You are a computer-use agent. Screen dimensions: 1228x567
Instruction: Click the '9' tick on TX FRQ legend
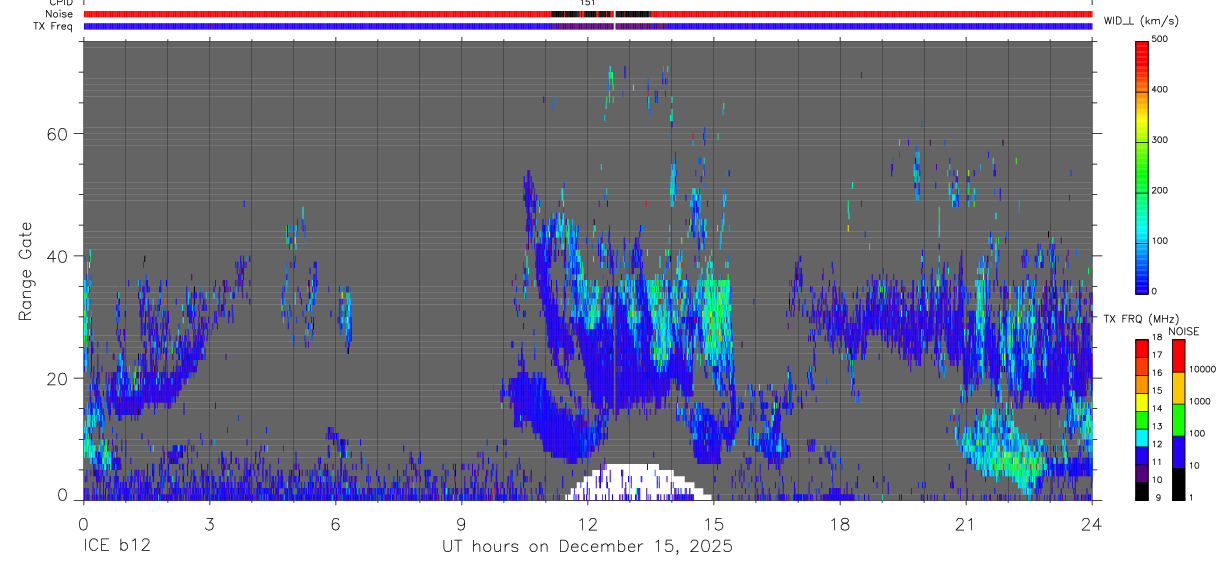(x=1157, y=497)
